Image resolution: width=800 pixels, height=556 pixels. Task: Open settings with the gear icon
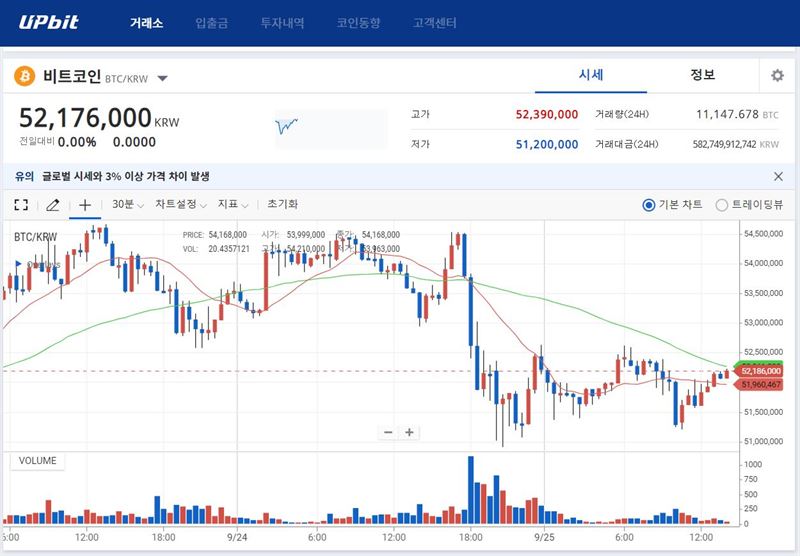tap(777, 75)
